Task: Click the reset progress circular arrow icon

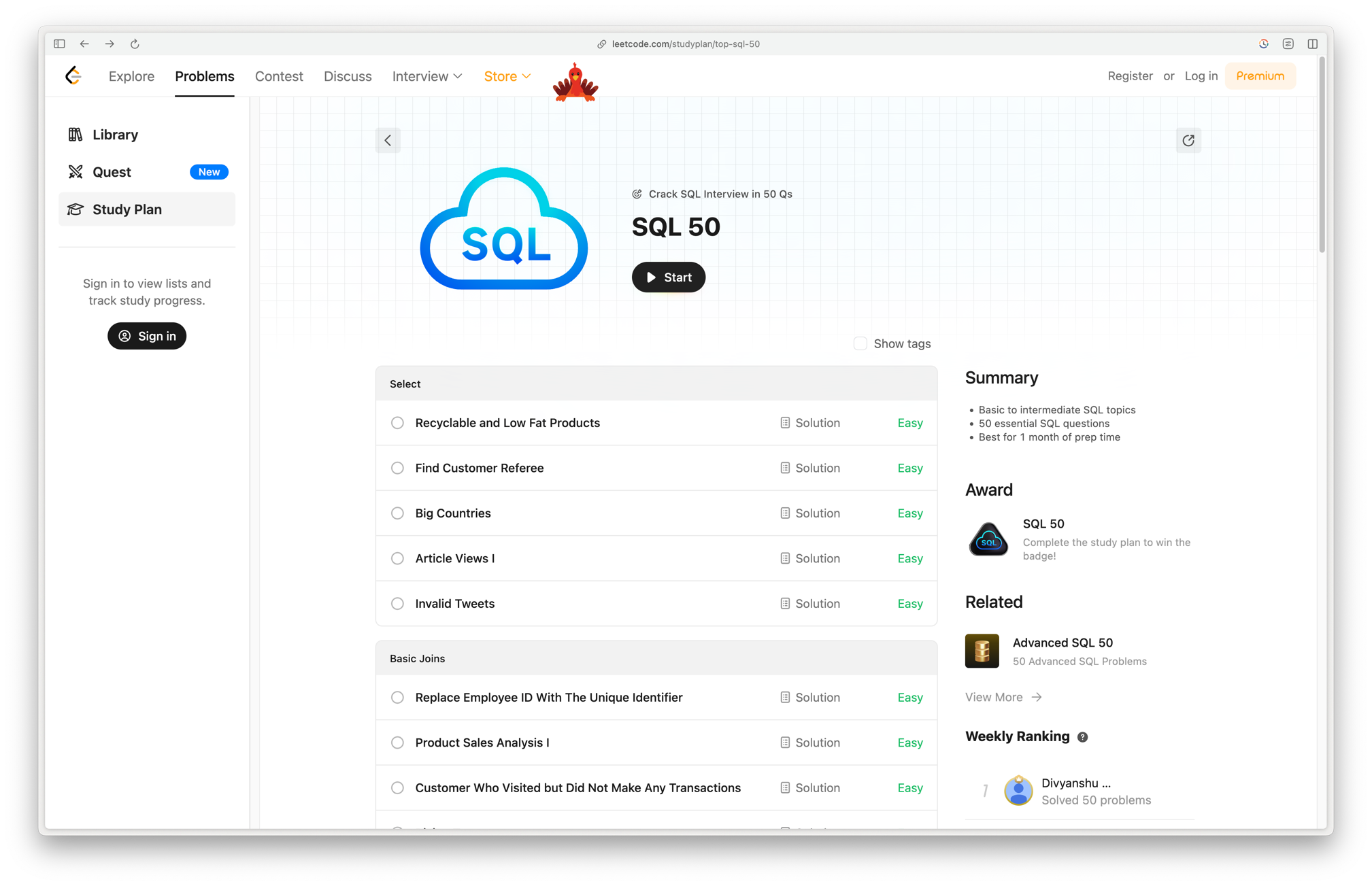Action: [1188, 140]
